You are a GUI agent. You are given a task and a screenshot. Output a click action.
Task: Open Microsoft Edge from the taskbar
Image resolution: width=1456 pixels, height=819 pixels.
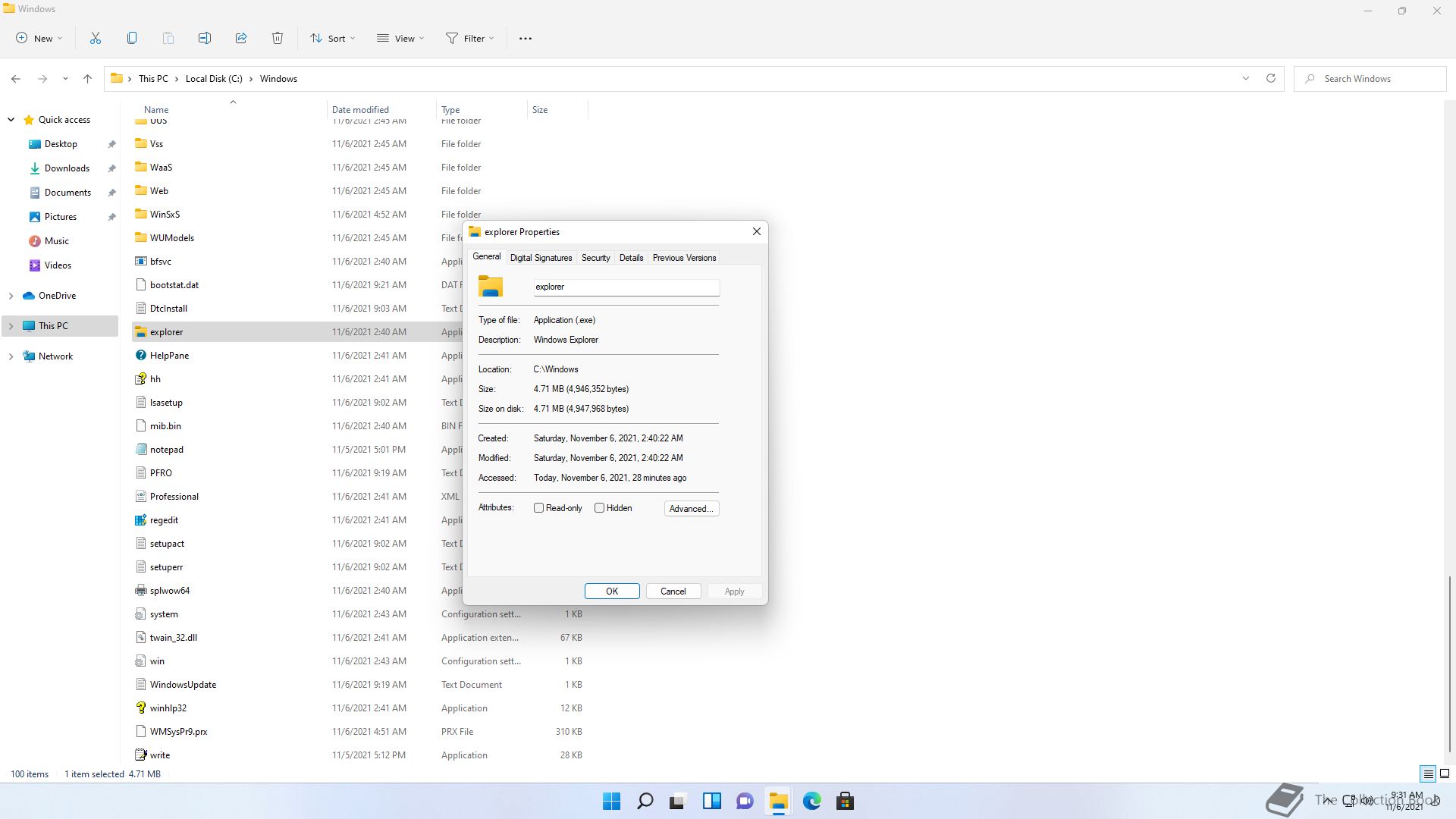pos(811,801)
